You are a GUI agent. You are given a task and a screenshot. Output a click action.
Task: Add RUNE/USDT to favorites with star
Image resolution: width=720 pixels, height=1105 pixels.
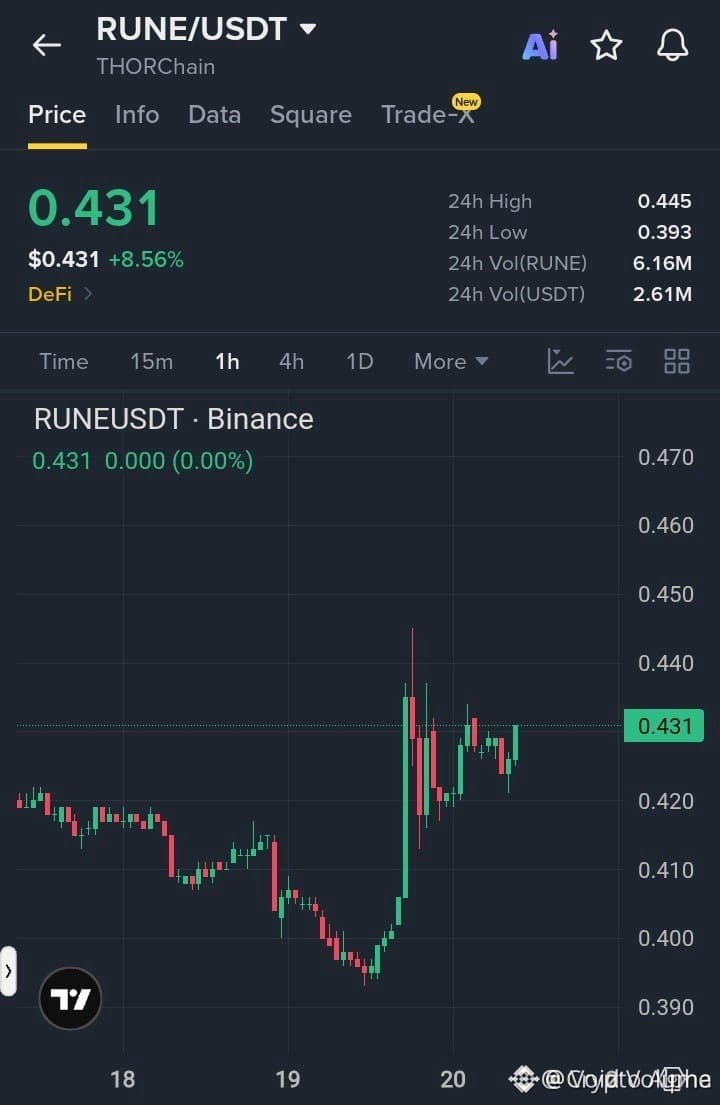[x=606, y=46]
